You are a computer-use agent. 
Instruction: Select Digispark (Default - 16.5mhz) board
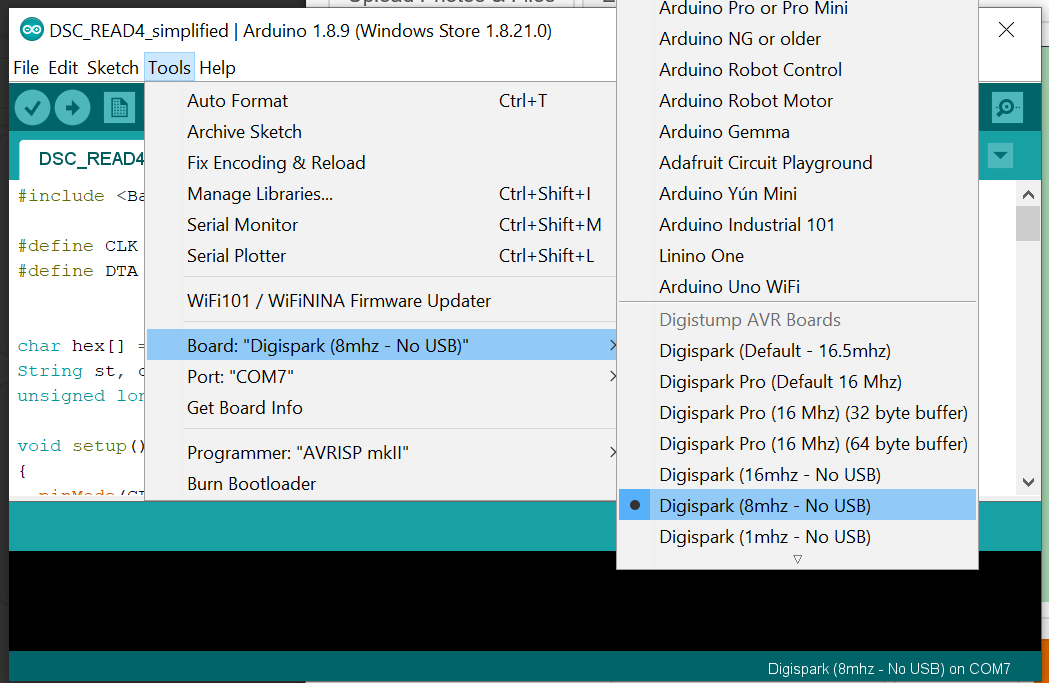(797, 351)
